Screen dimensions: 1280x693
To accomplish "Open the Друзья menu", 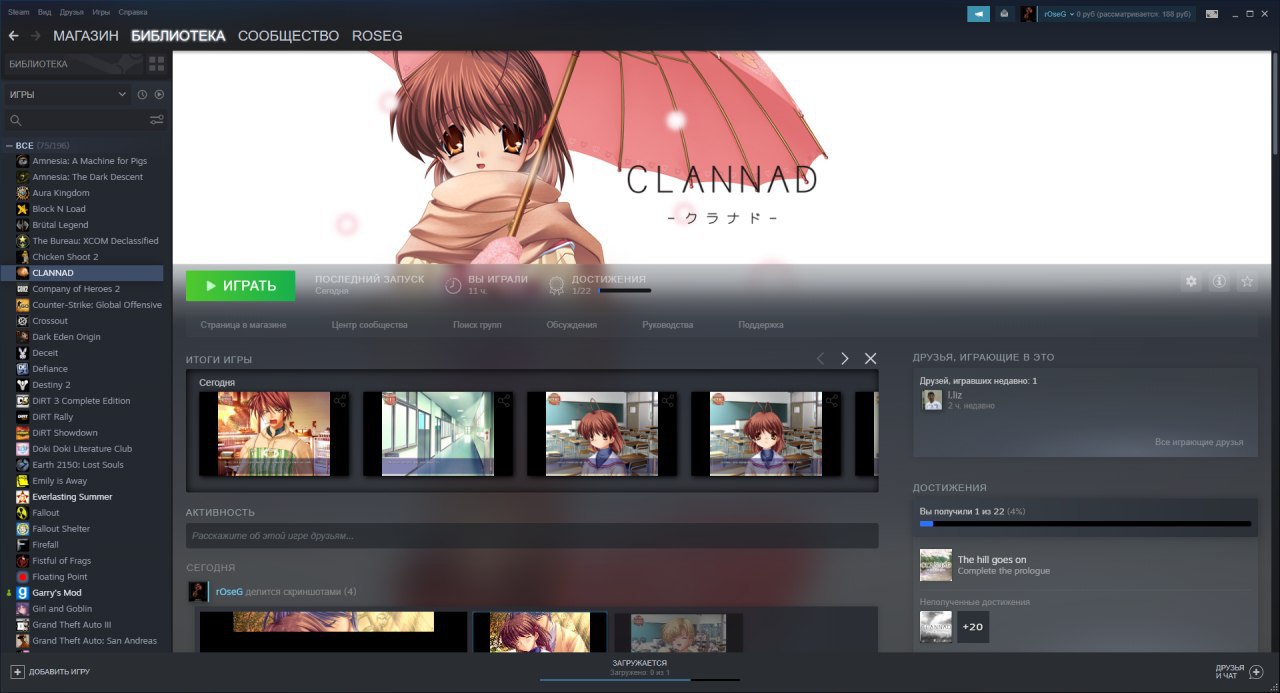I will click(x=72, y=12).
